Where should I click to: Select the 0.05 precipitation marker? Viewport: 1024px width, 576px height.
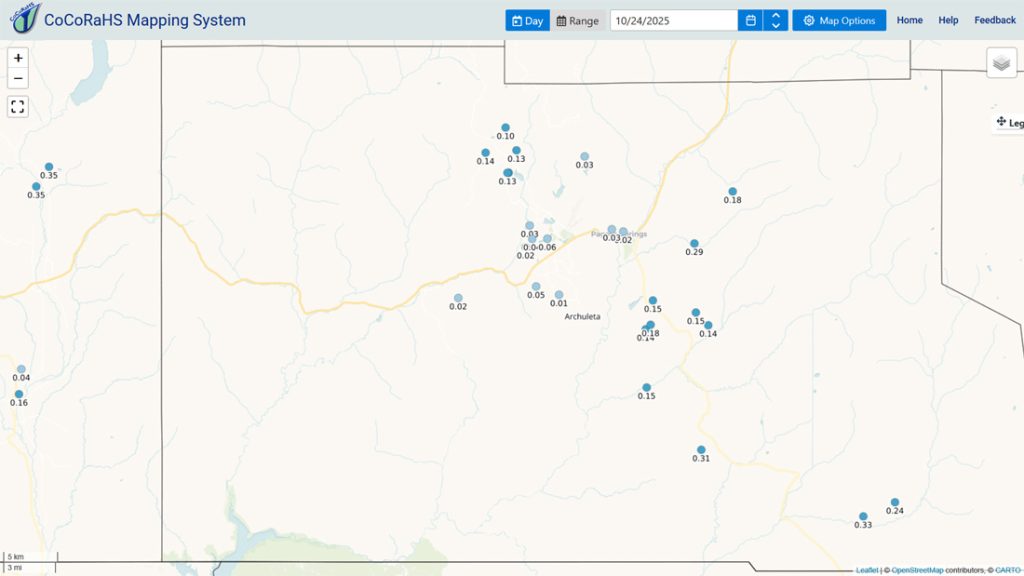pyautogui.click(x=536, y=287)
